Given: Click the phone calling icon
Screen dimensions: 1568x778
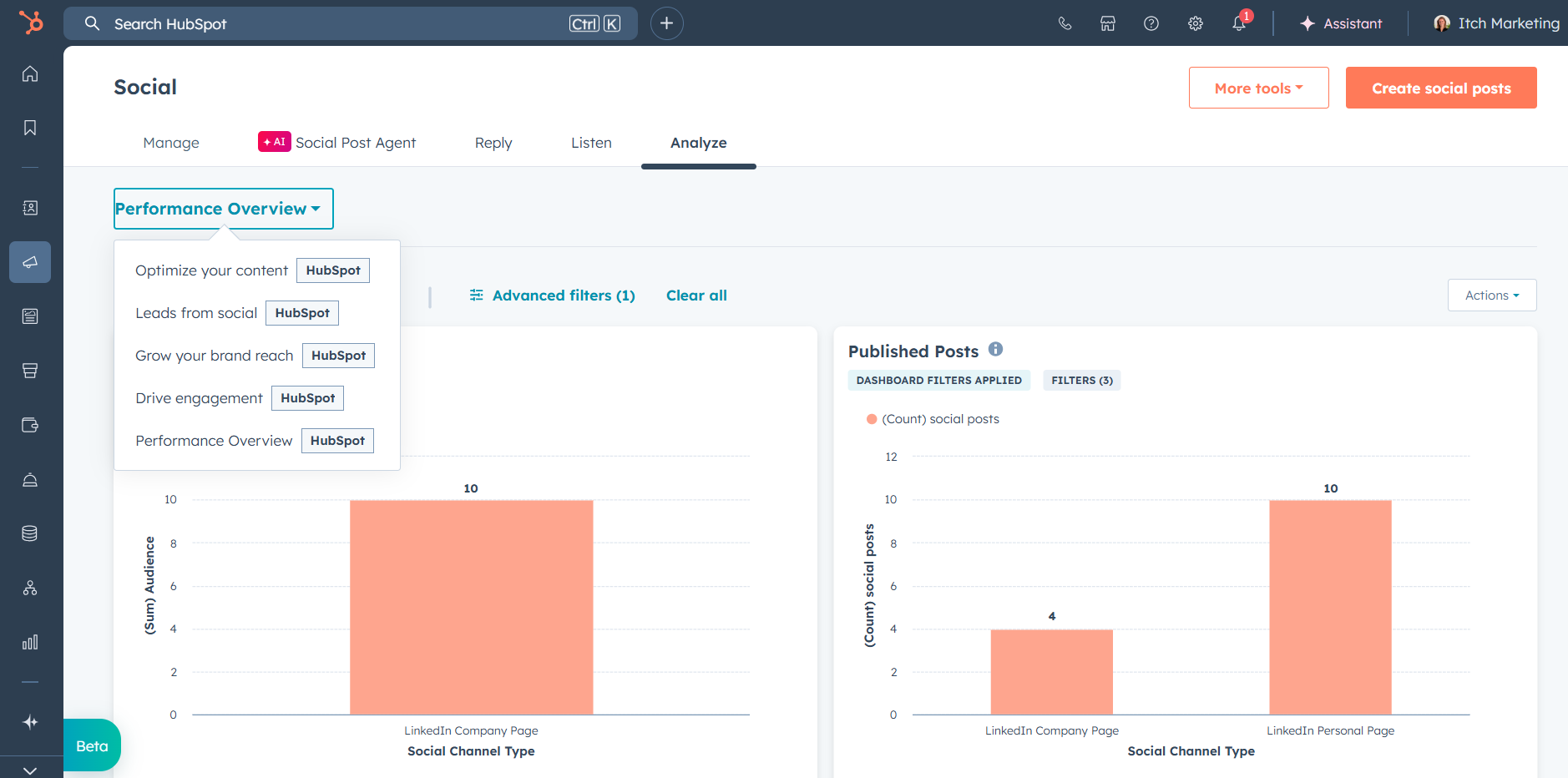Looking at the screenshot, I should click(x=1065, y=23).
